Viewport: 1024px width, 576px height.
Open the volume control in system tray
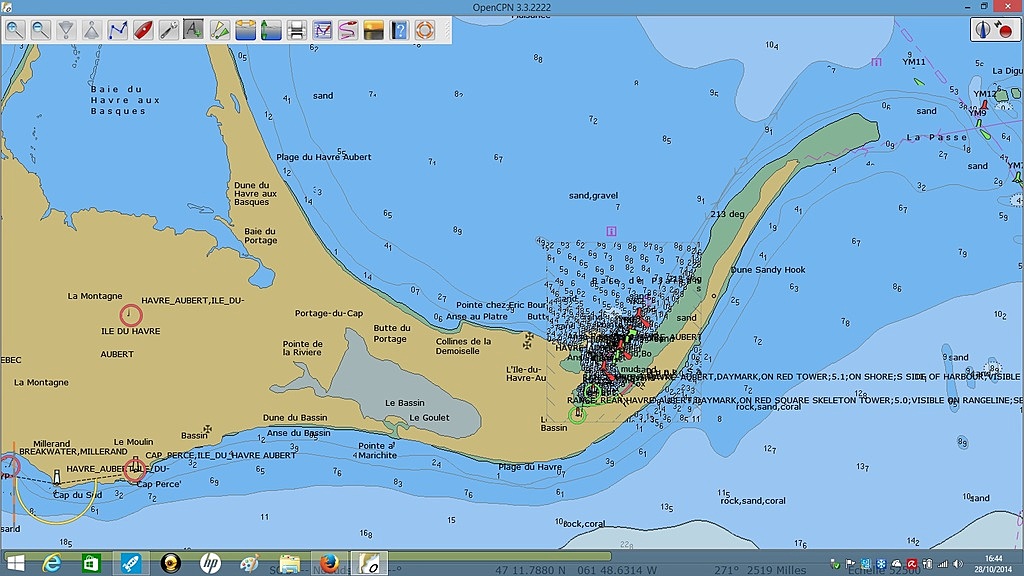(x=958, y=564)
